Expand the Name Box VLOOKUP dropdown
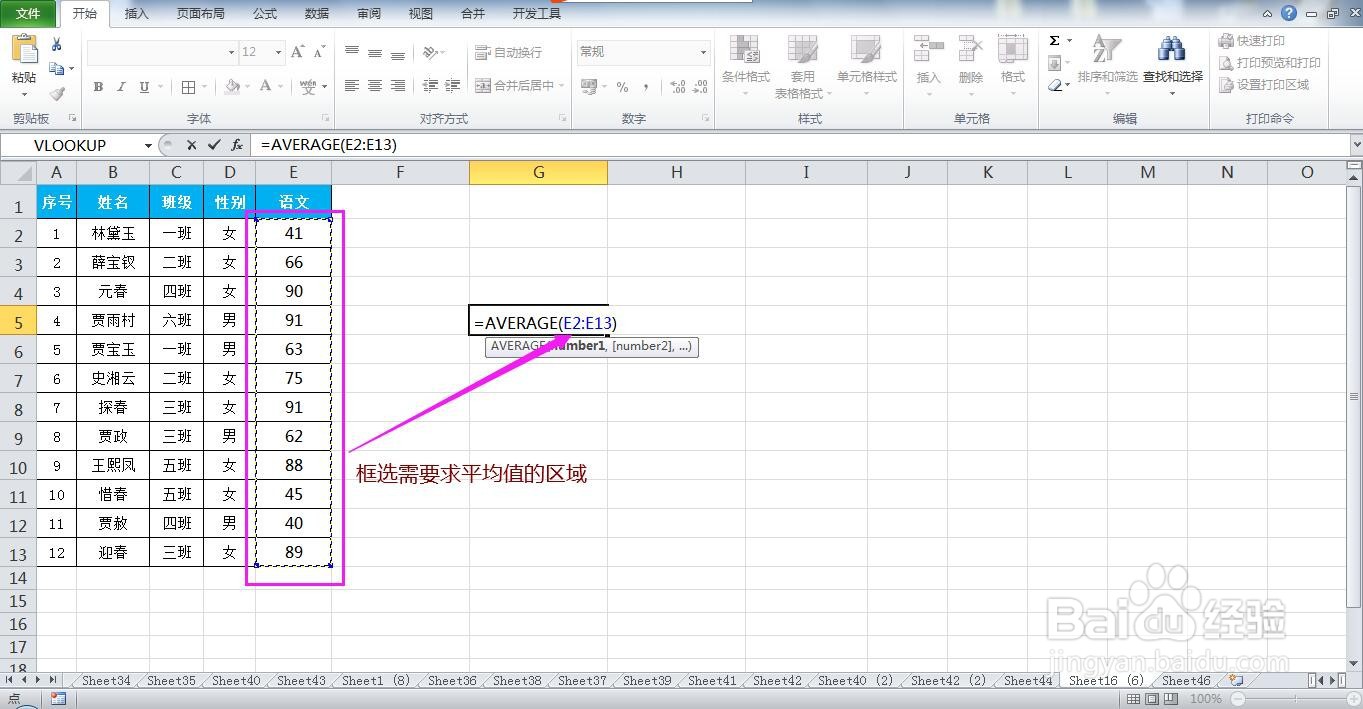 [x=148, y=145]
